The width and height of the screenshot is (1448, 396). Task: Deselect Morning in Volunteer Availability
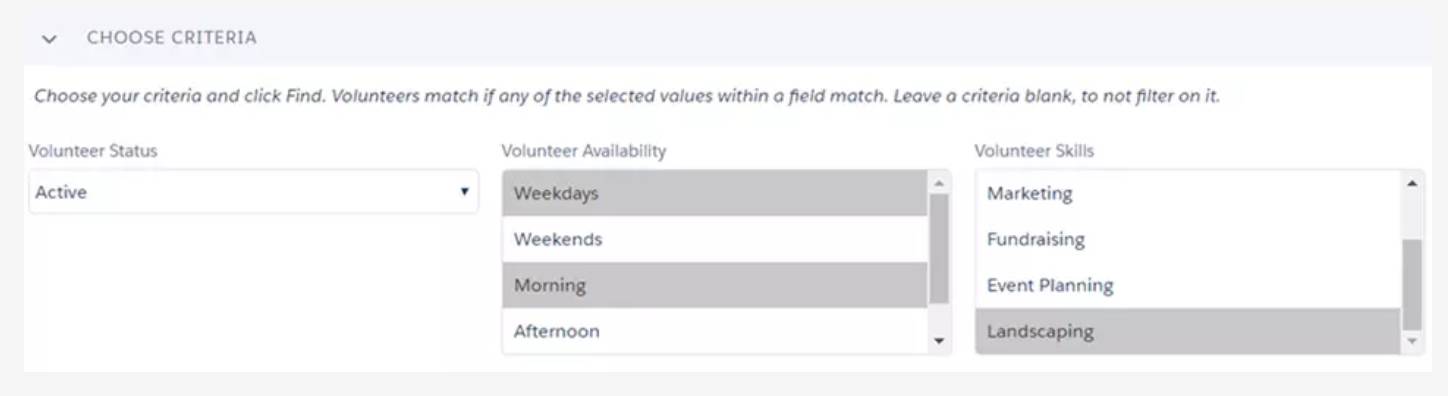pyautogui.click(x=715, y=285)
